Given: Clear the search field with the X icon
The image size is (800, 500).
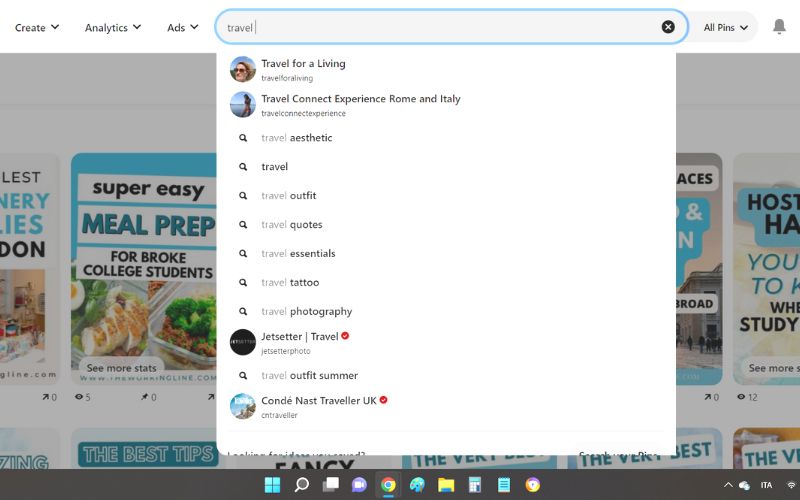Looking at the screenshot, I should pos(668,27).
